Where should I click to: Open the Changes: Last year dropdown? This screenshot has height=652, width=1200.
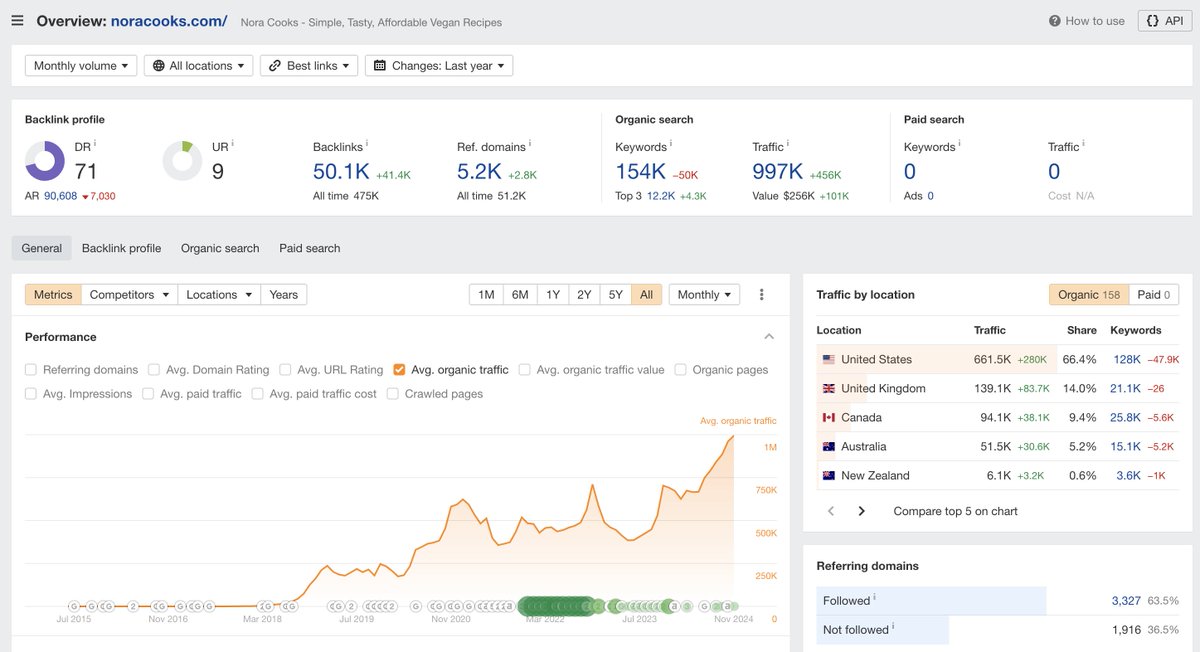click(x=439, y=66)
